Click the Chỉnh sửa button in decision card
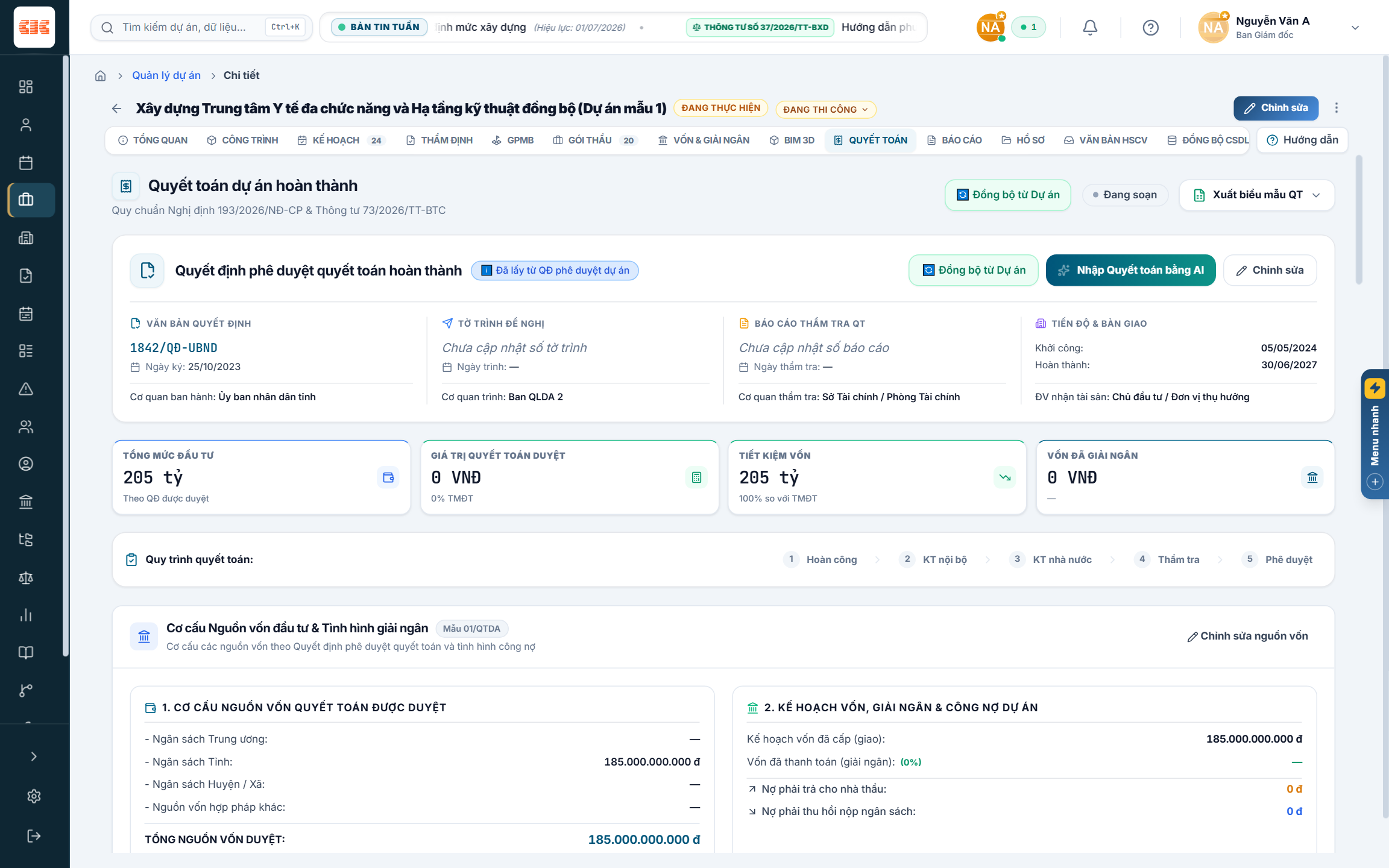The height and width of the screenshot is (868, 1389). (1270, 270)
